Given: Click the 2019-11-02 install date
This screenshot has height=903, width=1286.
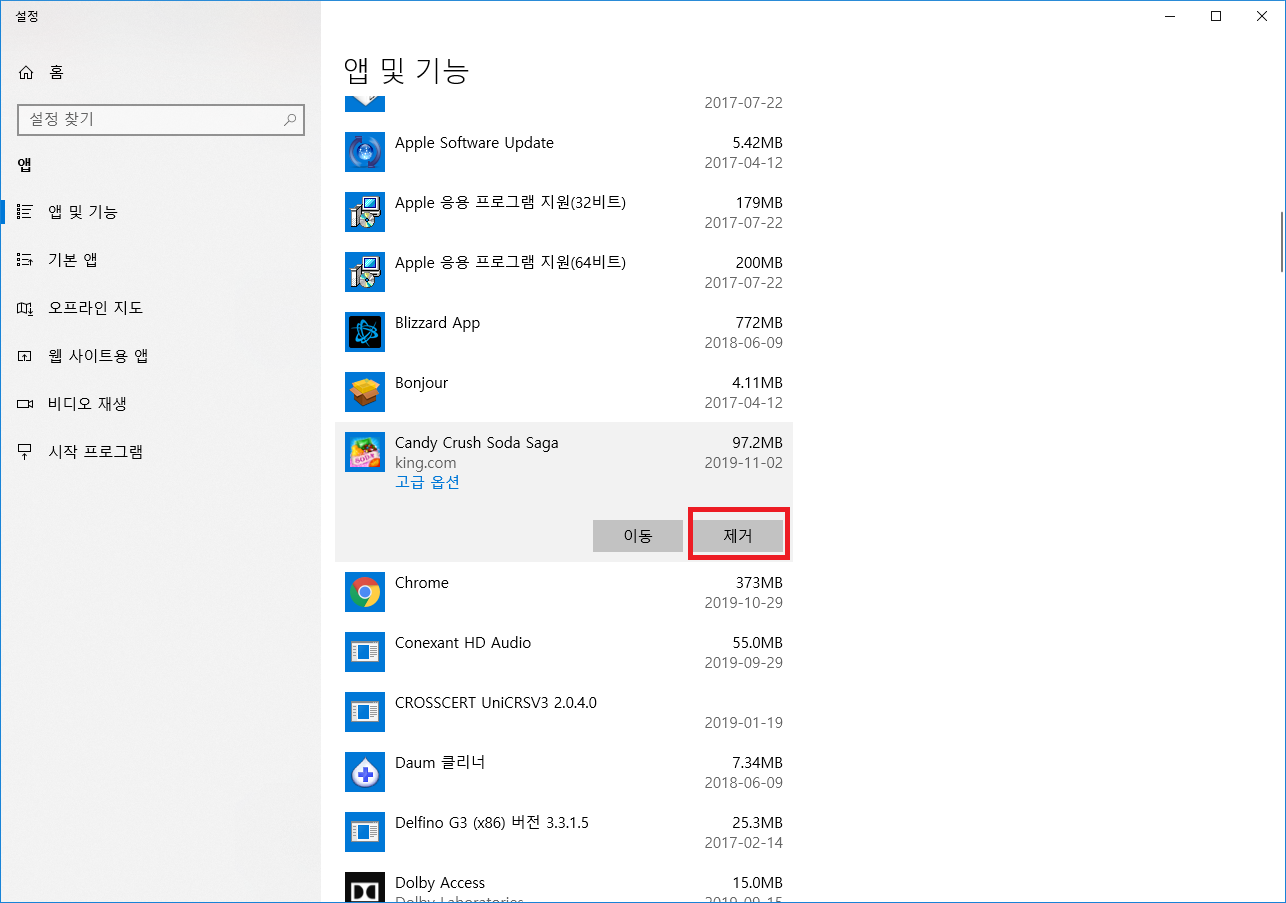Looking at the screenshot, I should (x=744, y=463).
